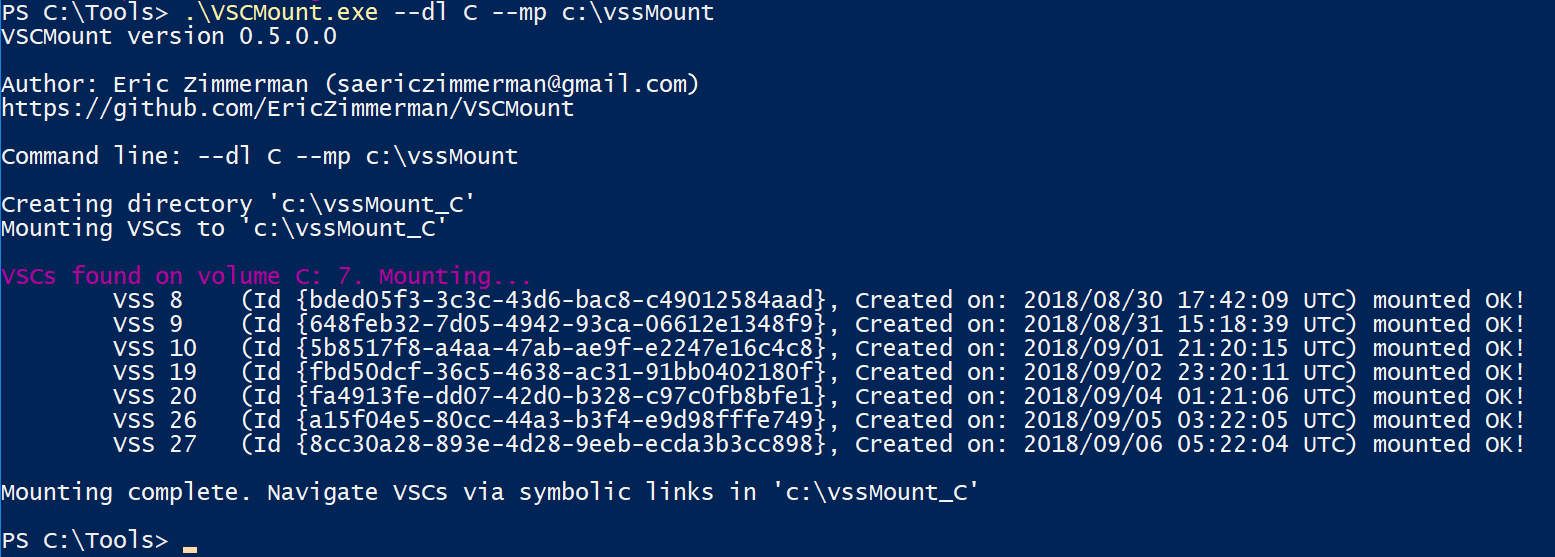
Task: Click the VSS 10 mounted OK status
Action: [x=1449, y=348]
